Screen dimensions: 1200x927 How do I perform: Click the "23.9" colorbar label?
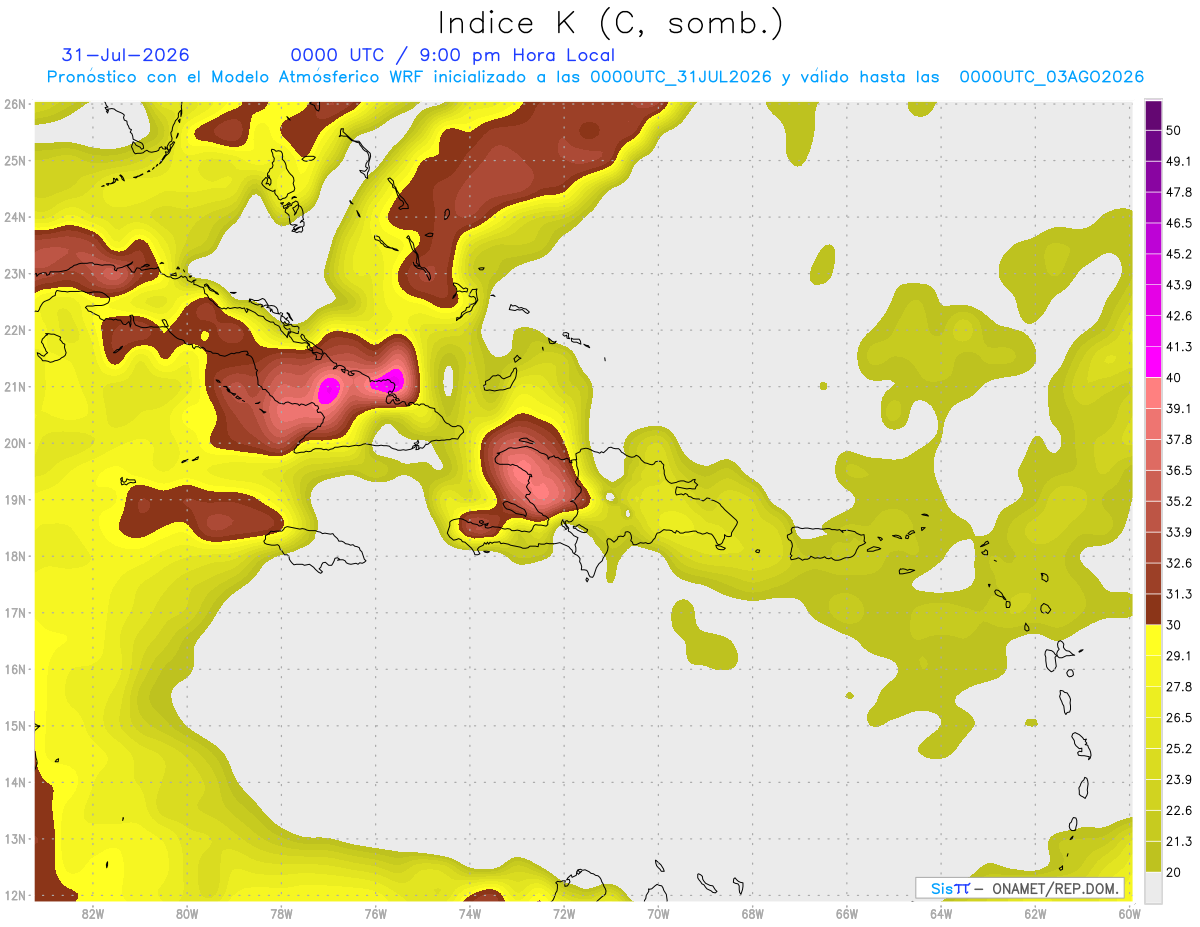(1179, 780)
